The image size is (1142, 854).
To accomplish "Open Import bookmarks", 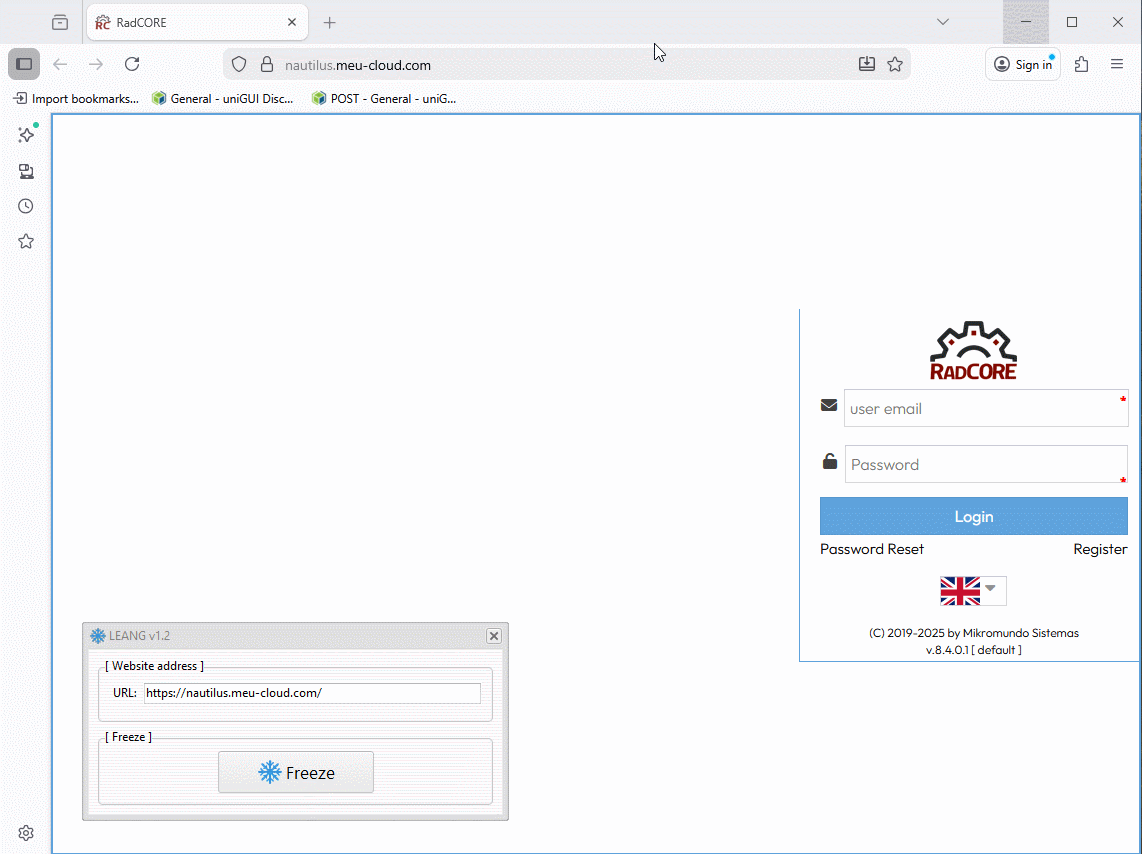I will click(76, 98).
